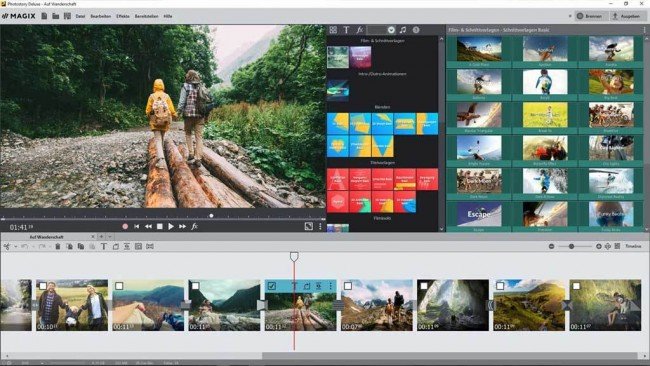This screenshot has width=650, height=366.
Task: Close the Auf Wanderschaft tab
Action: click(92, 237)
